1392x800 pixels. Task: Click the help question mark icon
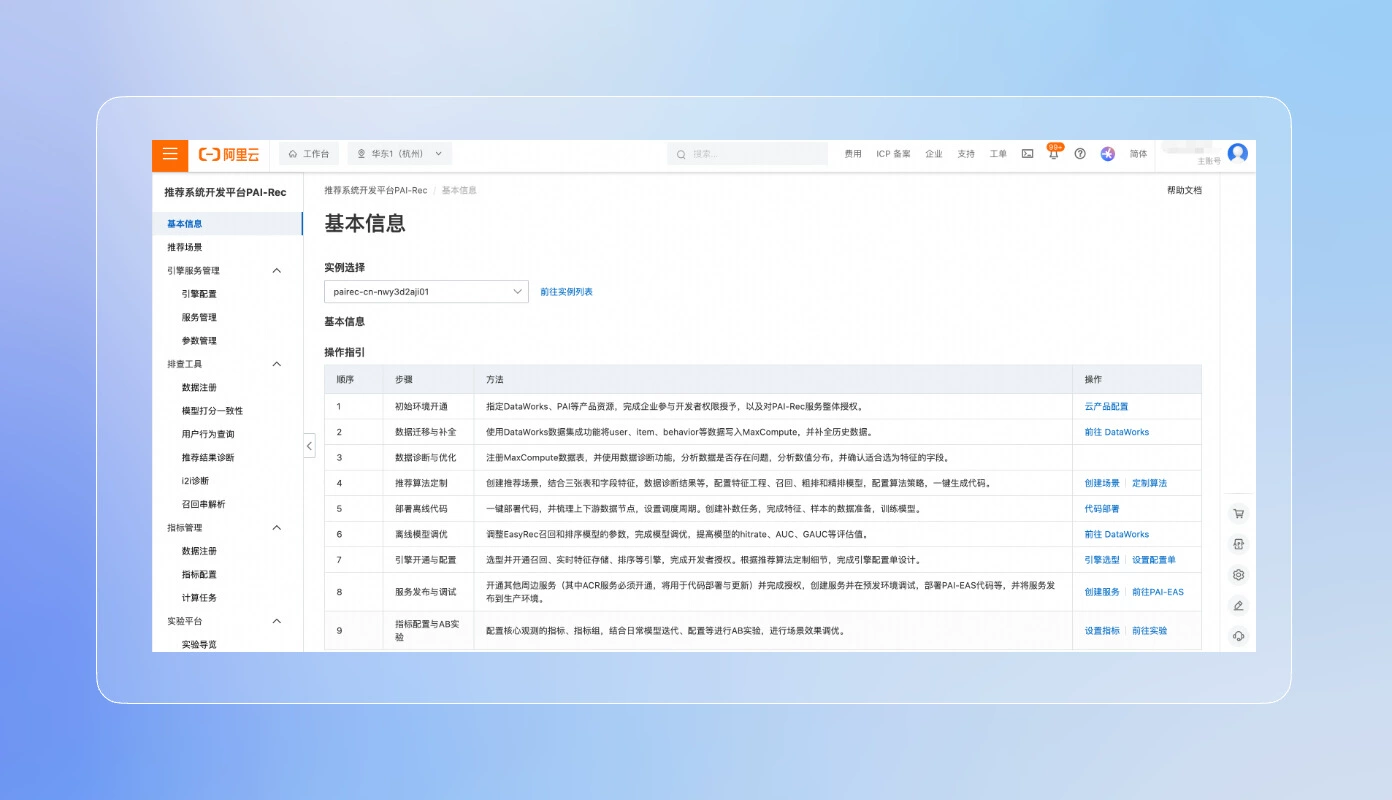click(1080, 154)
